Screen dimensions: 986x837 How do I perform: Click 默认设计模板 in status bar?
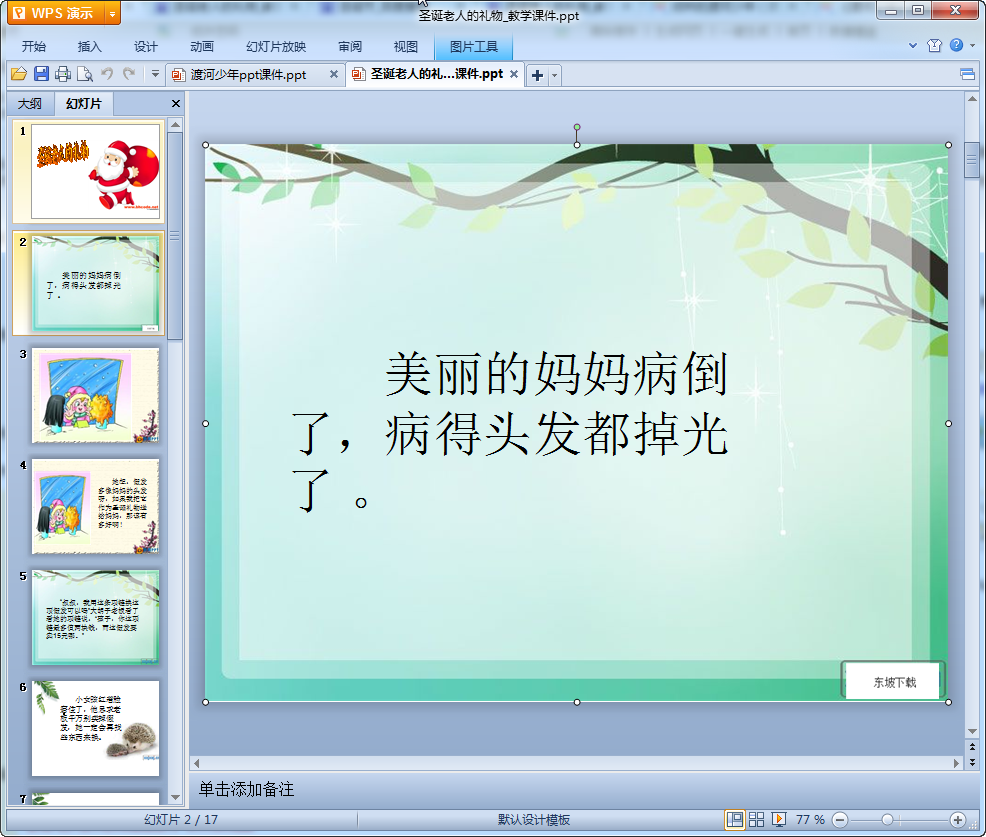tap(534, 819)
